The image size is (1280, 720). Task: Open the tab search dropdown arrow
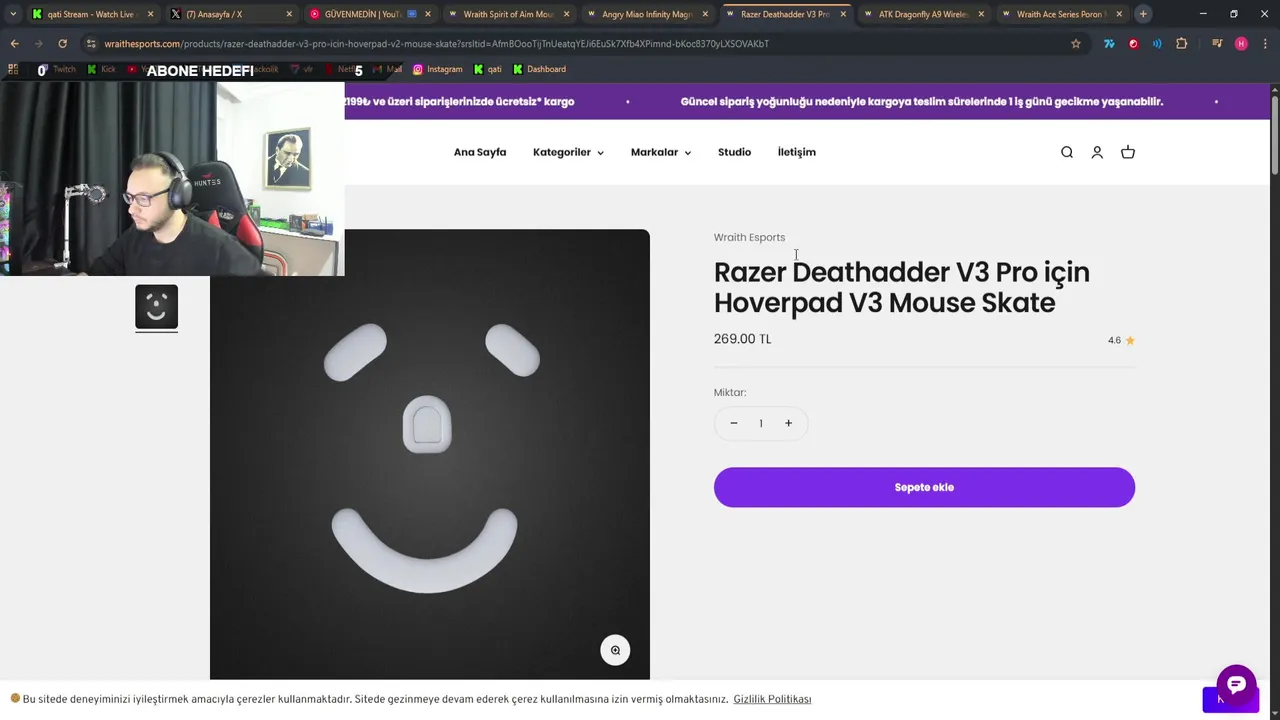tap(13, 14)
